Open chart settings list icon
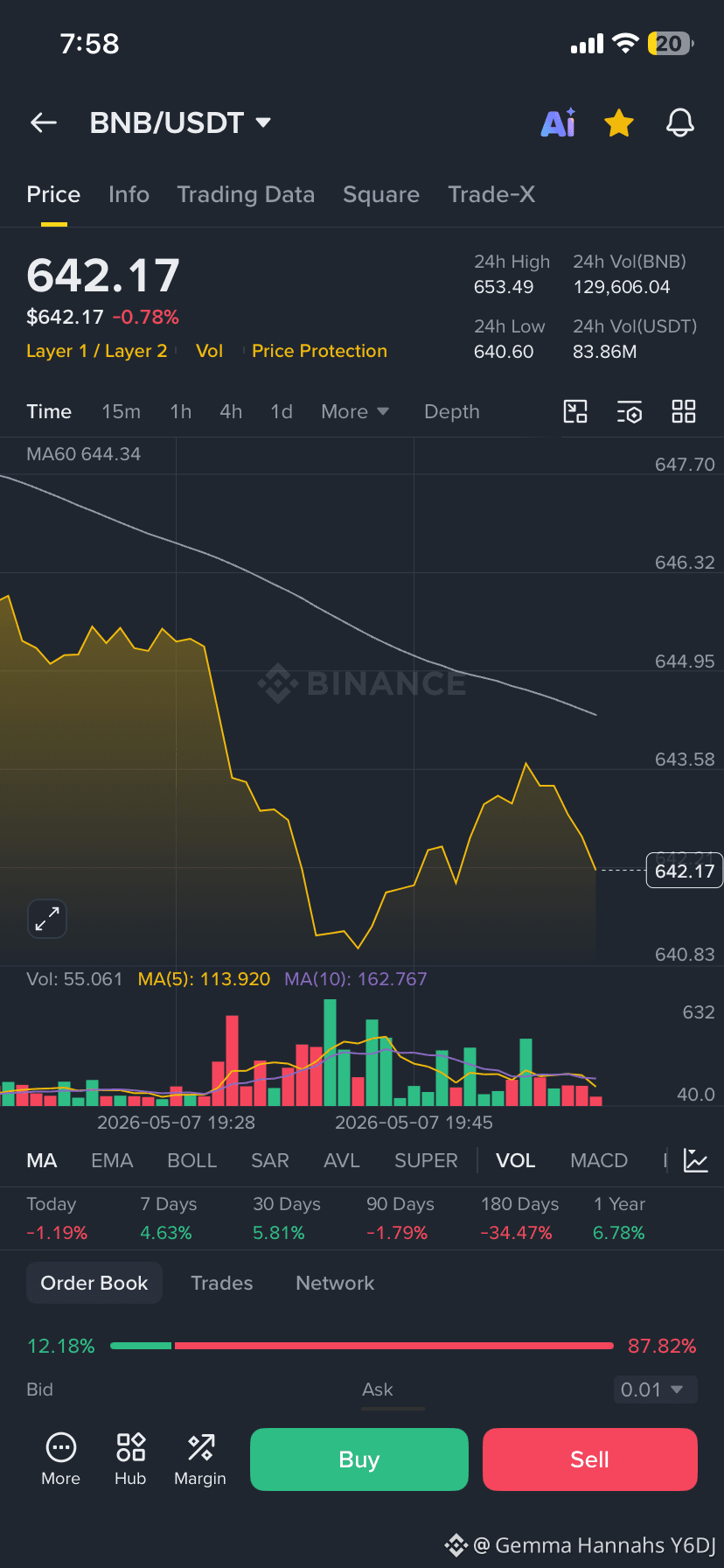This screenshot has height=1568, width=724. tap(630, 411)
